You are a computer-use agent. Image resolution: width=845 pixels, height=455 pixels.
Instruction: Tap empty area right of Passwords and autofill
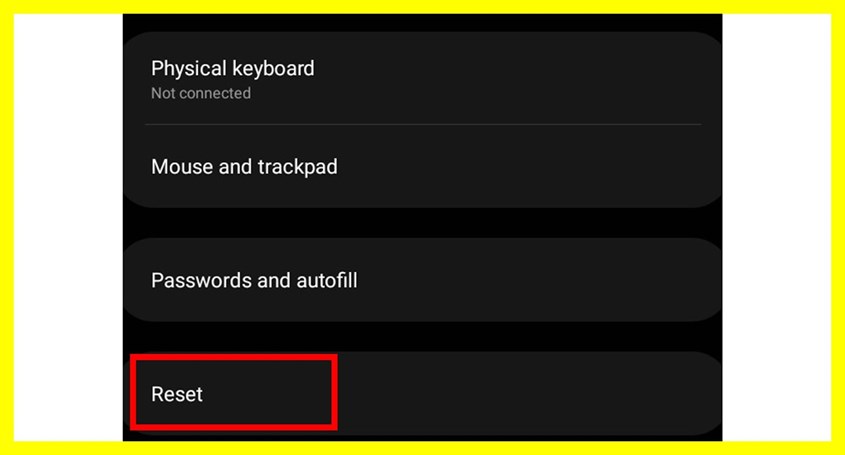pos(540,280)
